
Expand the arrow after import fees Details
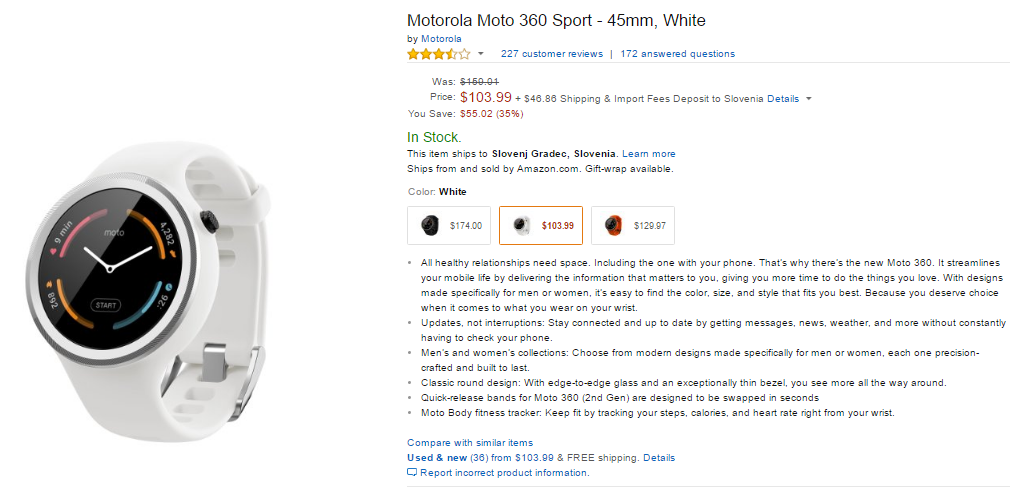(808, 99)
